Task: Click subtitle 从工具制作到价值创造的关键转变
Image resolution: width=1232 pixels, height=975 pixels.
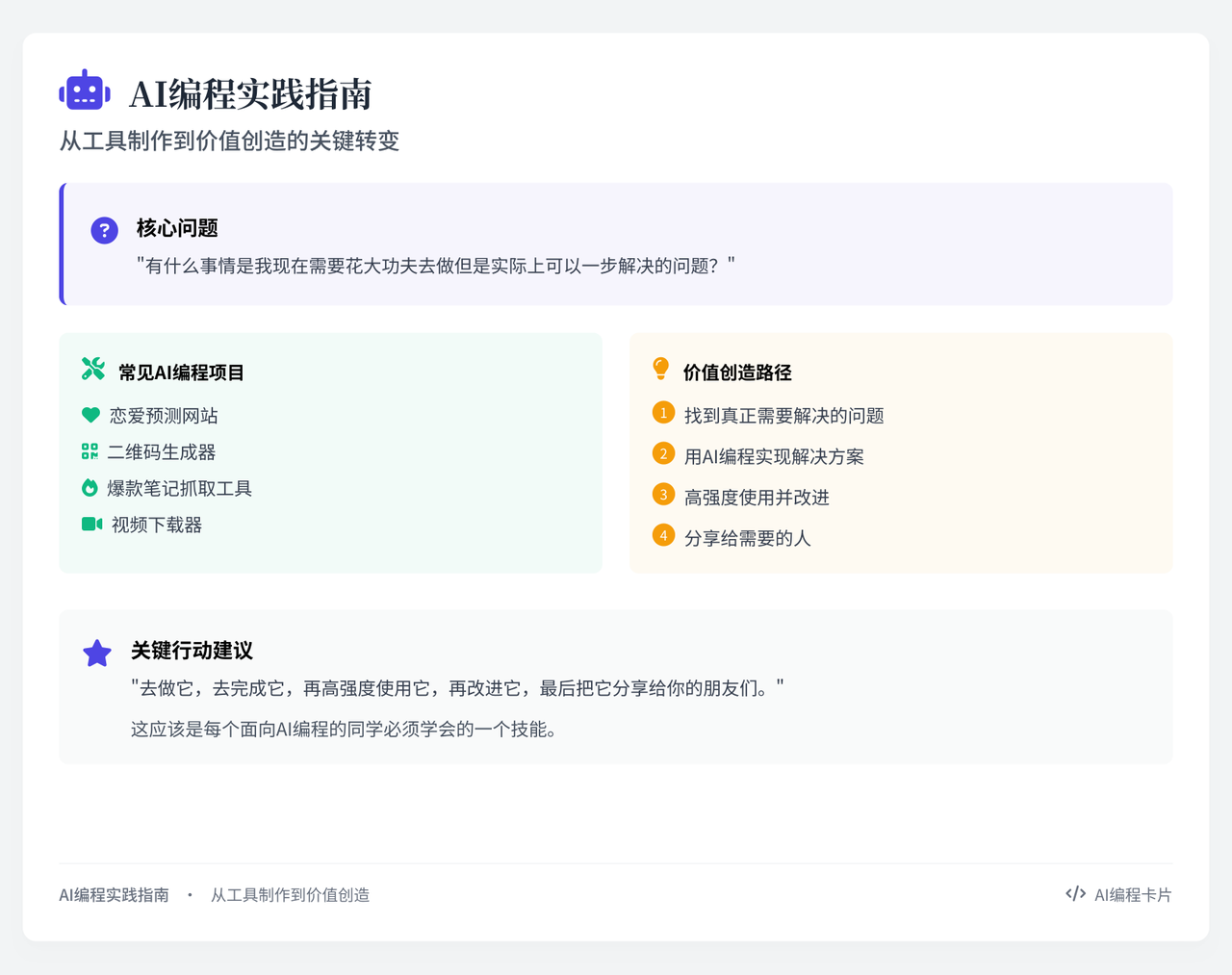Action: point(229,141)
